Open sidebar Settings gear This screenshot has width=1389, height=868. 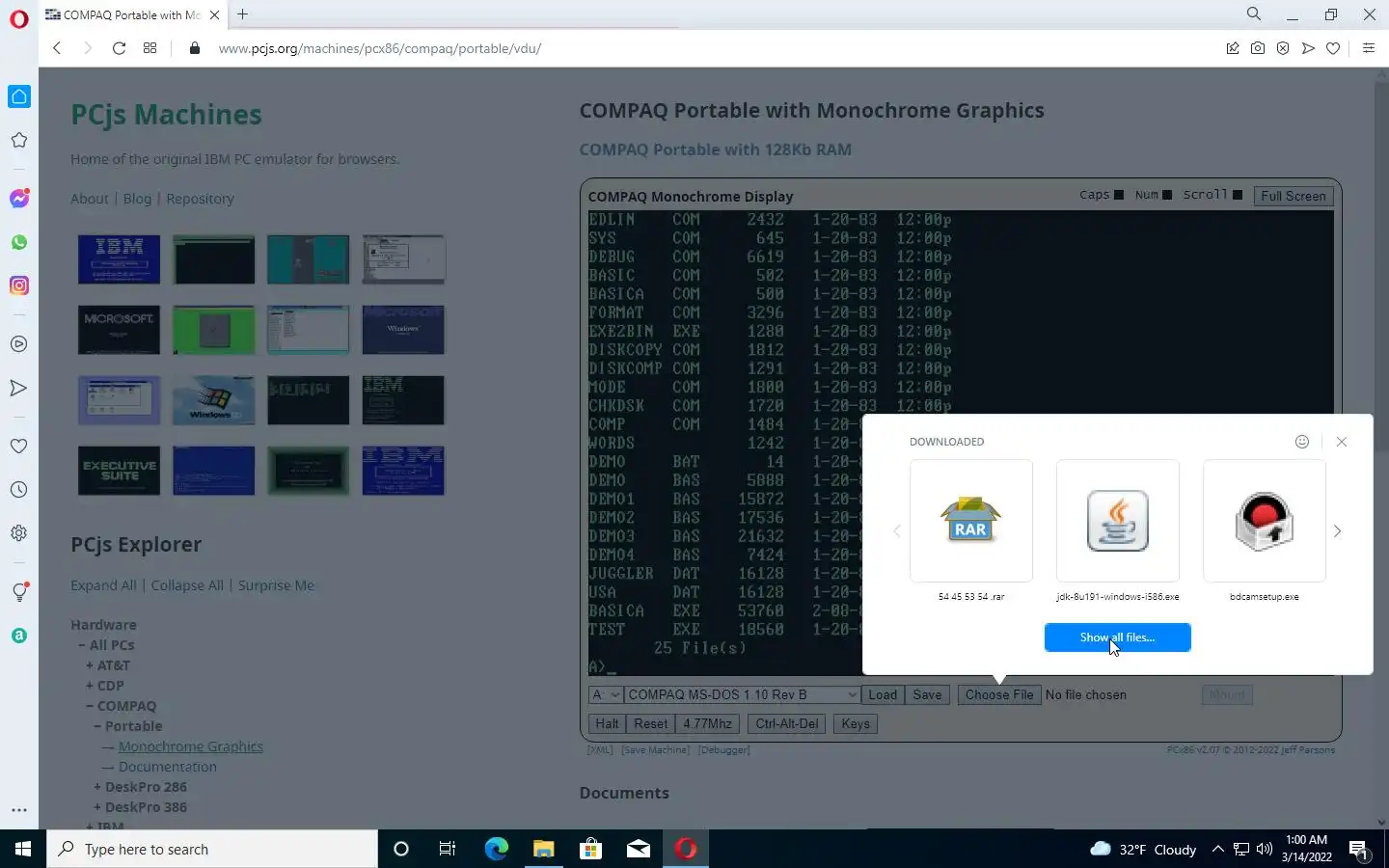pyautogui.click(x=19, y=533)
